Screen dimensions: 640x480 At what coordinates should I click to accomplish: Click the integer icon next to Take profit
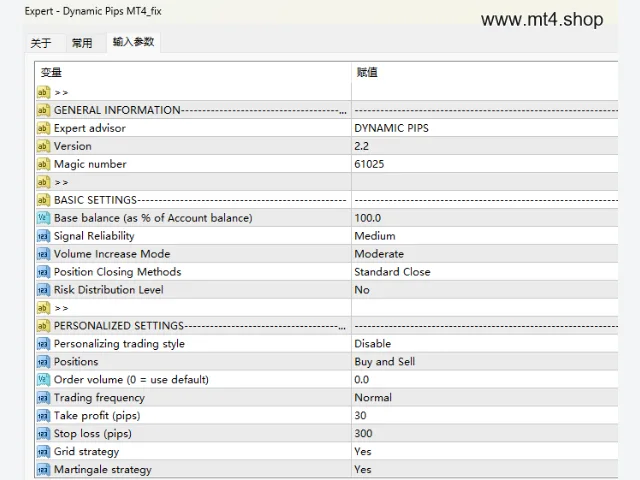pos(43,416)
